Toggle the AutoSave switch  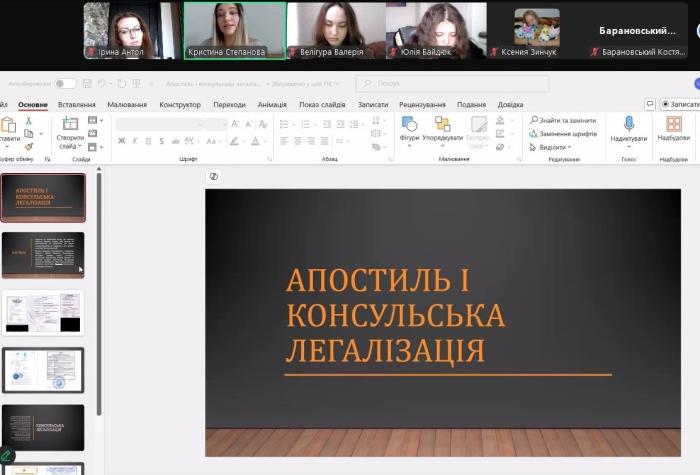coord(65,84)
